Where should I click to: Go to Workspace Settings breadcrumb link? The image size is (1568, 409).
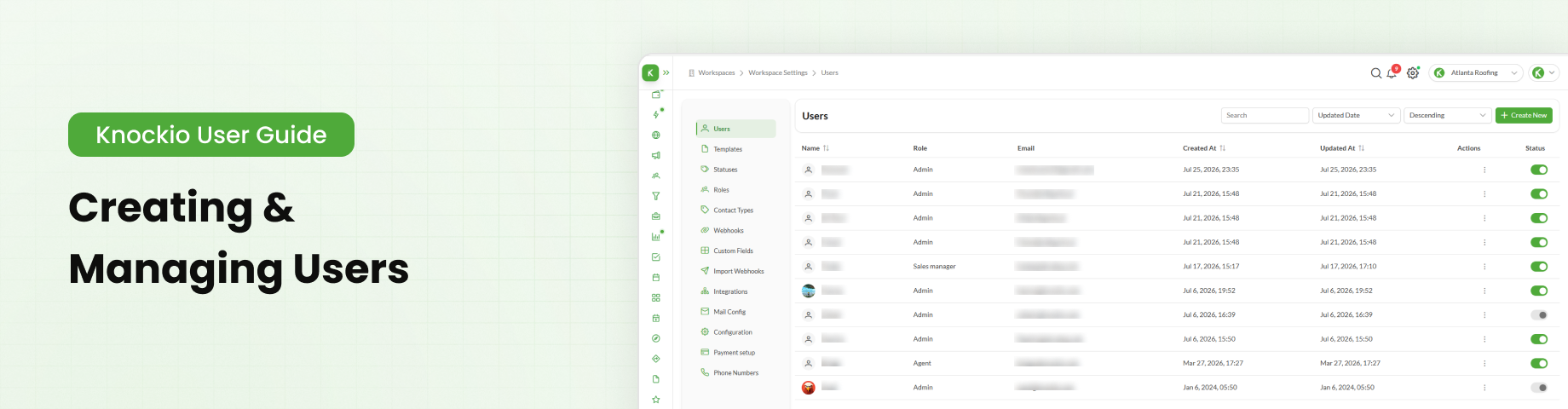click(778, 73)
